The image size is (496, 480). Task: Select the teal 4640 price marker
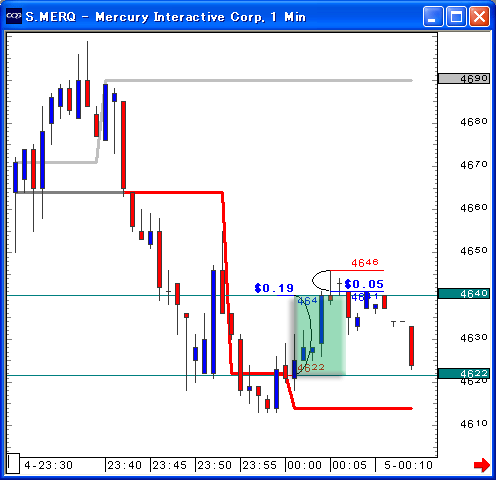click(464, 294)
